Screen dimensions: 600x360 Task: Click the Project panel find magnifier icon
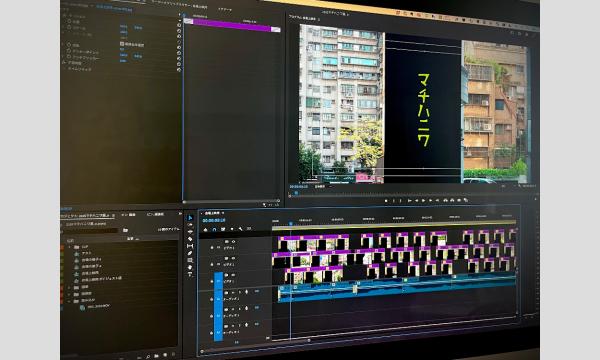pyautogui.click(x=148, y=357)
